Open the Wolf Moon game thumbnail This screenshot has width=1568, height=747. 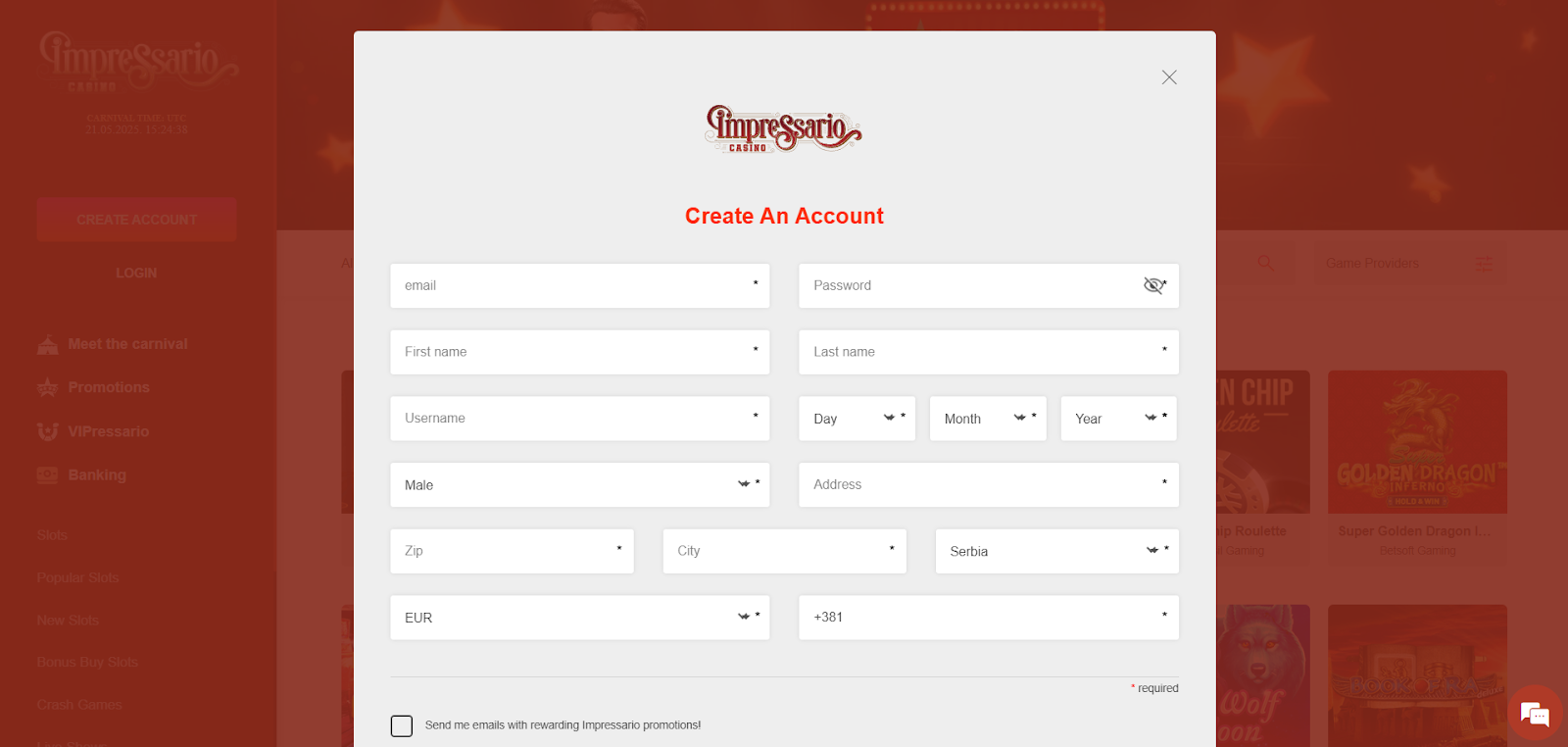pos(1263,676)
